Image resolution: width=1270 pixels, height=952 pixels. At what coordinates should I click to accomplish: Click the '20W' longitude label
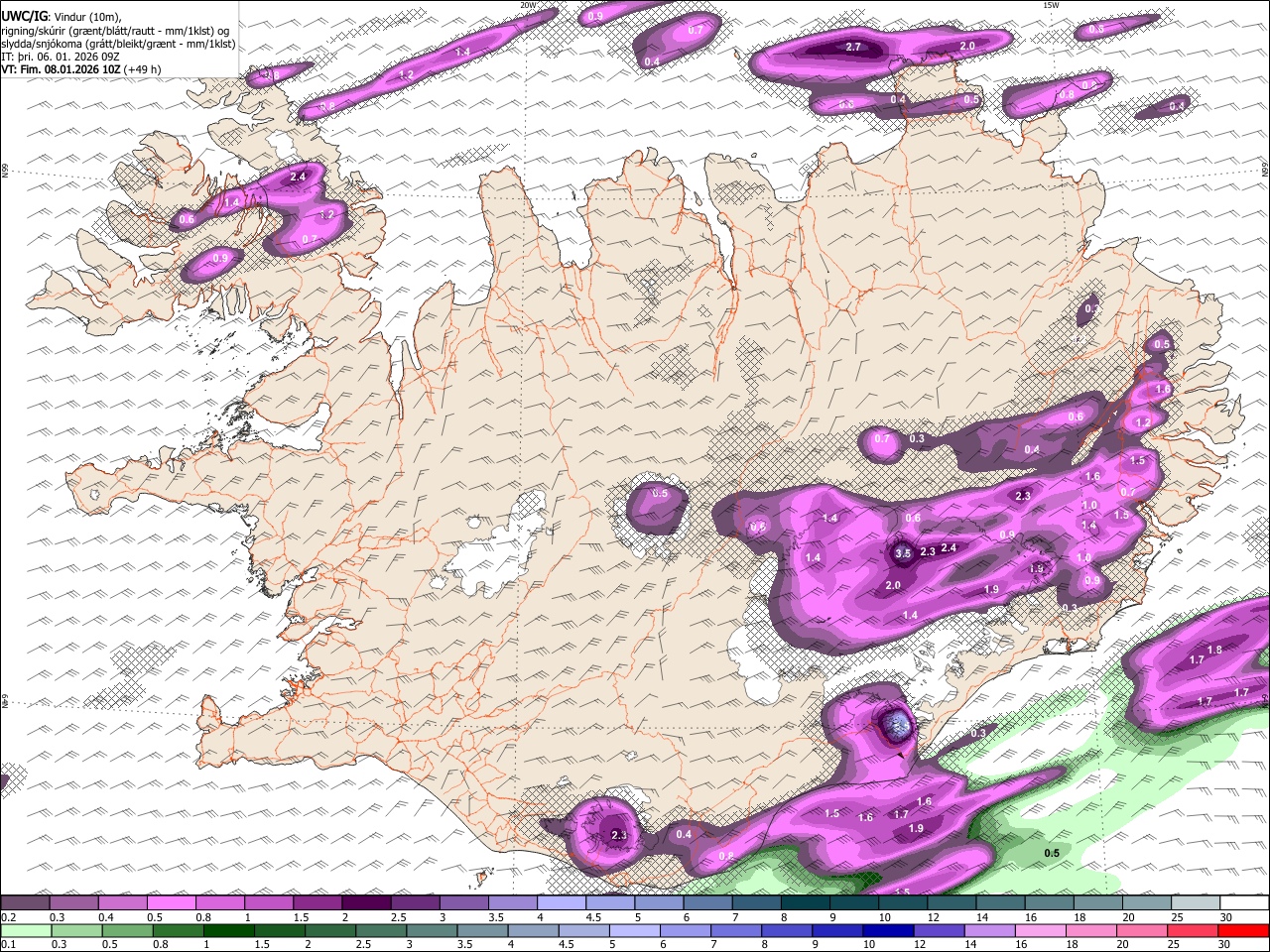coord(528,5)
